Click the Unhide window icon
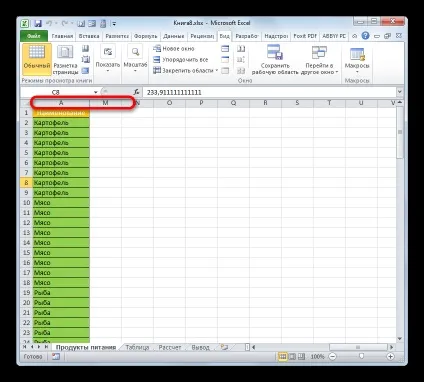The height and width of the screenshot is (382, 424). (225, 71)
